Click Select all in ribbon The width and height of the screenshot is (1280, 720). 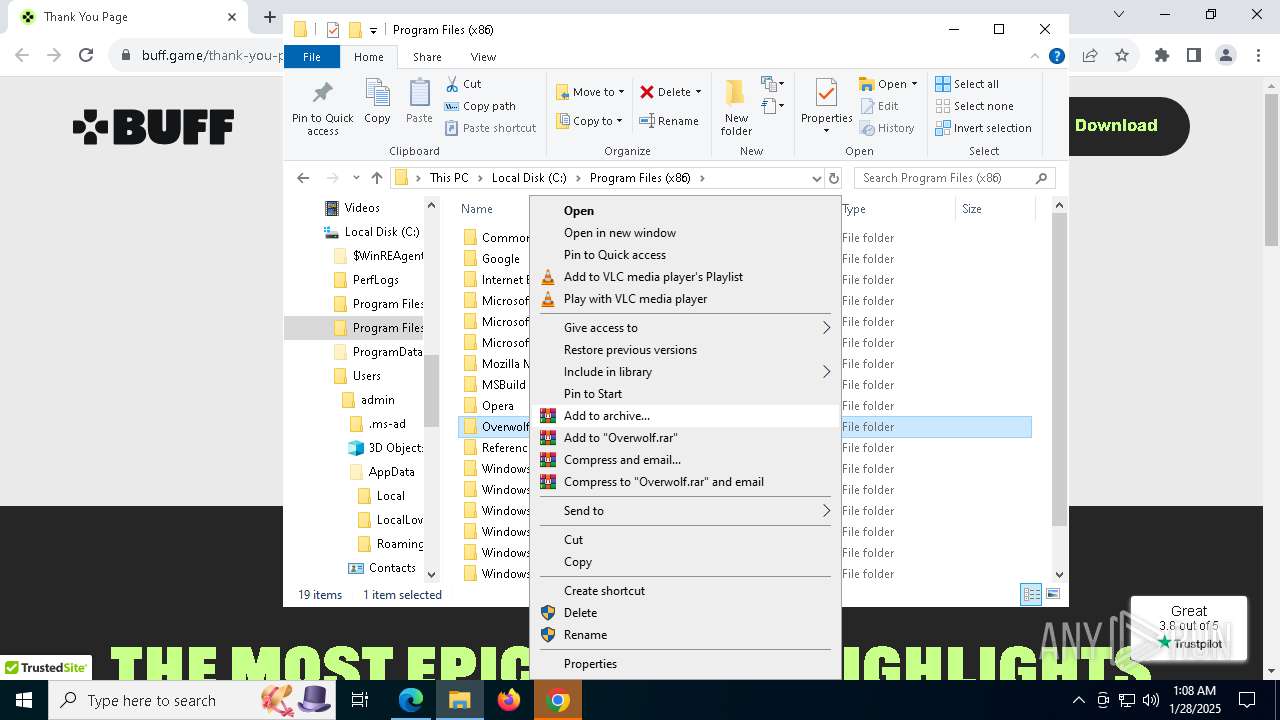[x=967, y=84]
